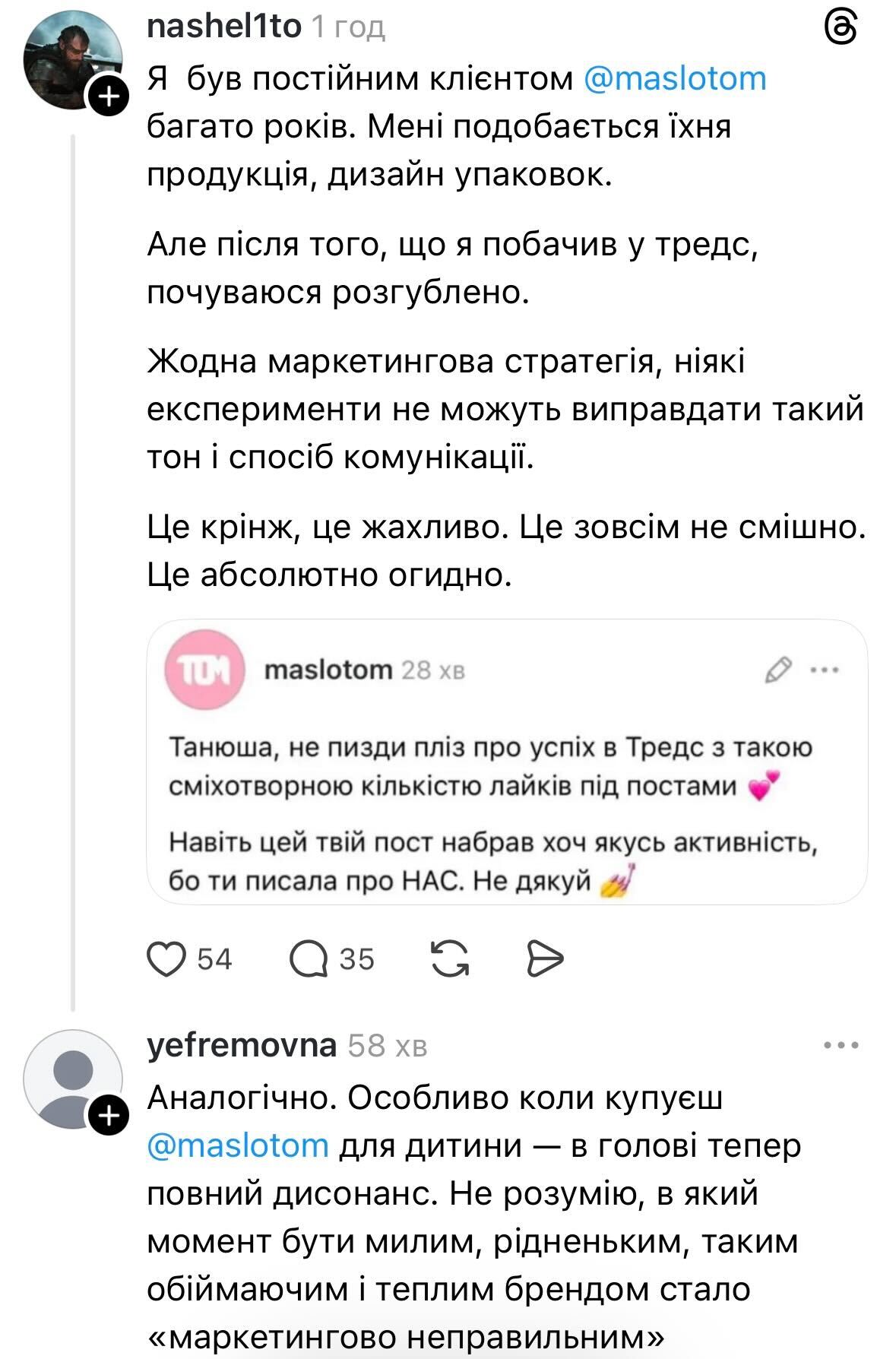
Task: Open the nashel1to username profile
Action: click(224, 27)
